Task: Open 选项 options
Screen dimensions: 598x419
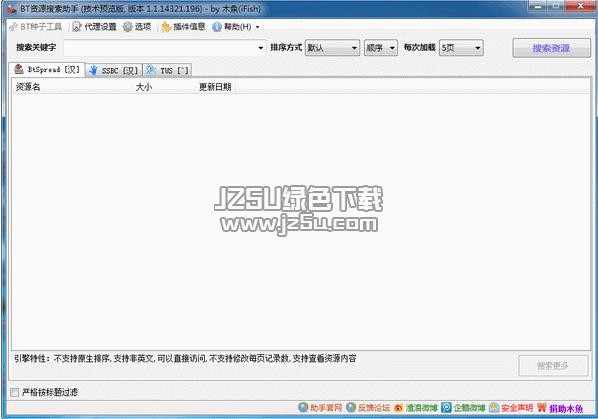Action: [x=137, y=27]
